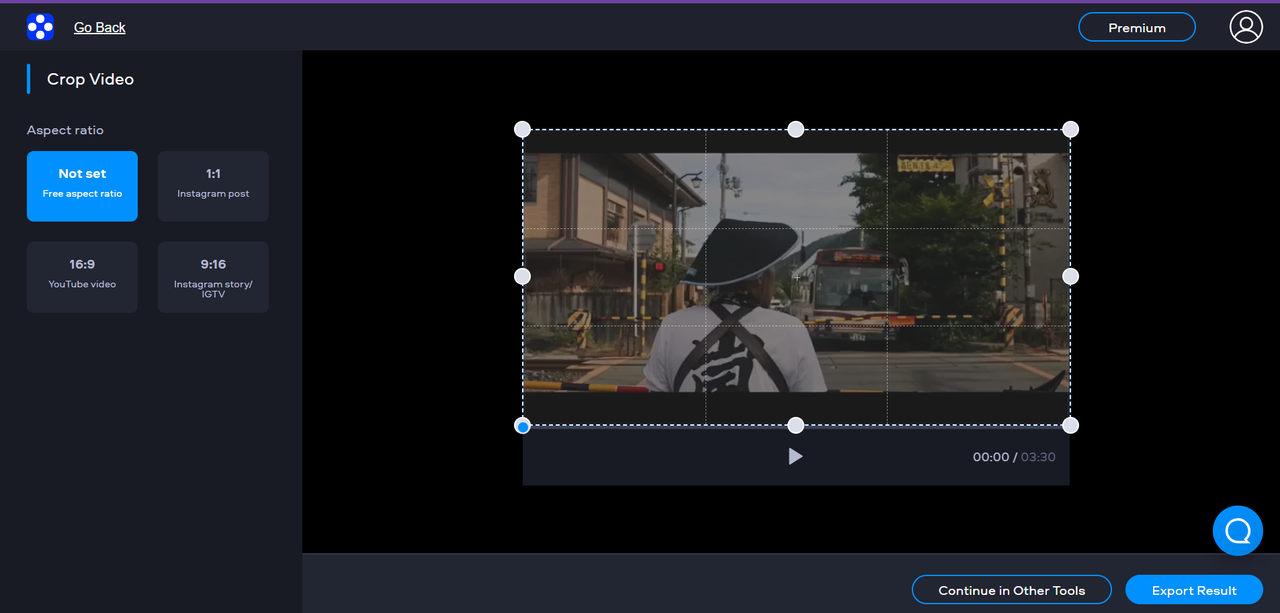Choose 9:16 Instagram story ratio
1280x613 pixels.
213,277
